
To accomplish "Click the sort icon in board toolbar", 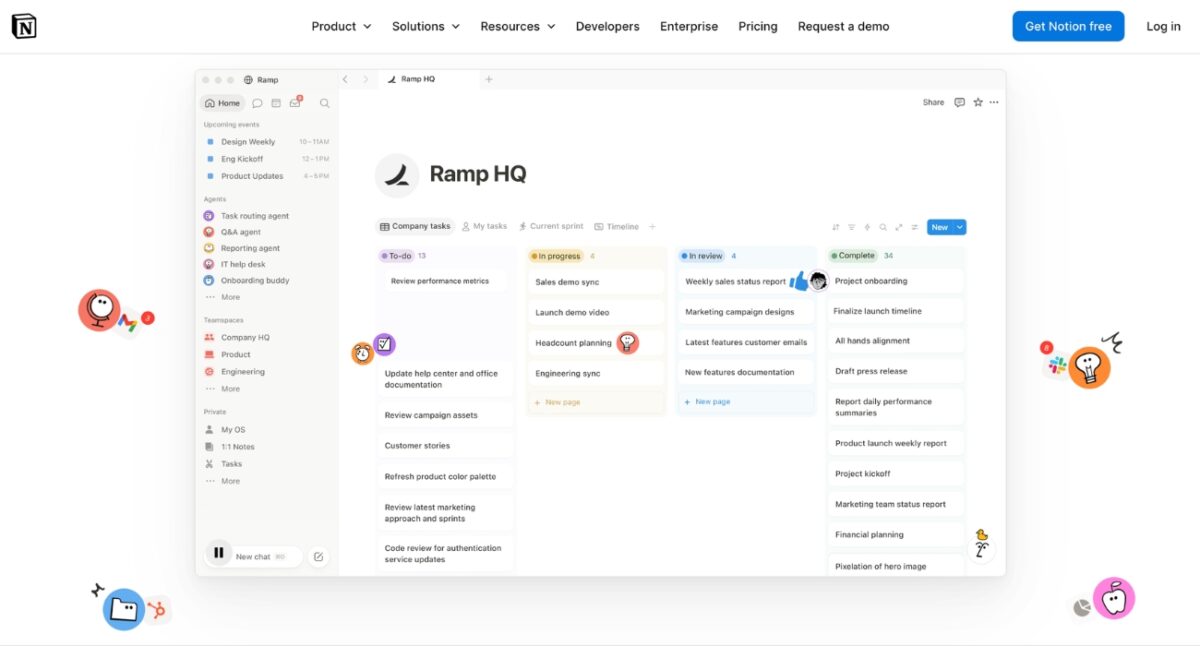I will click(836, 227).
